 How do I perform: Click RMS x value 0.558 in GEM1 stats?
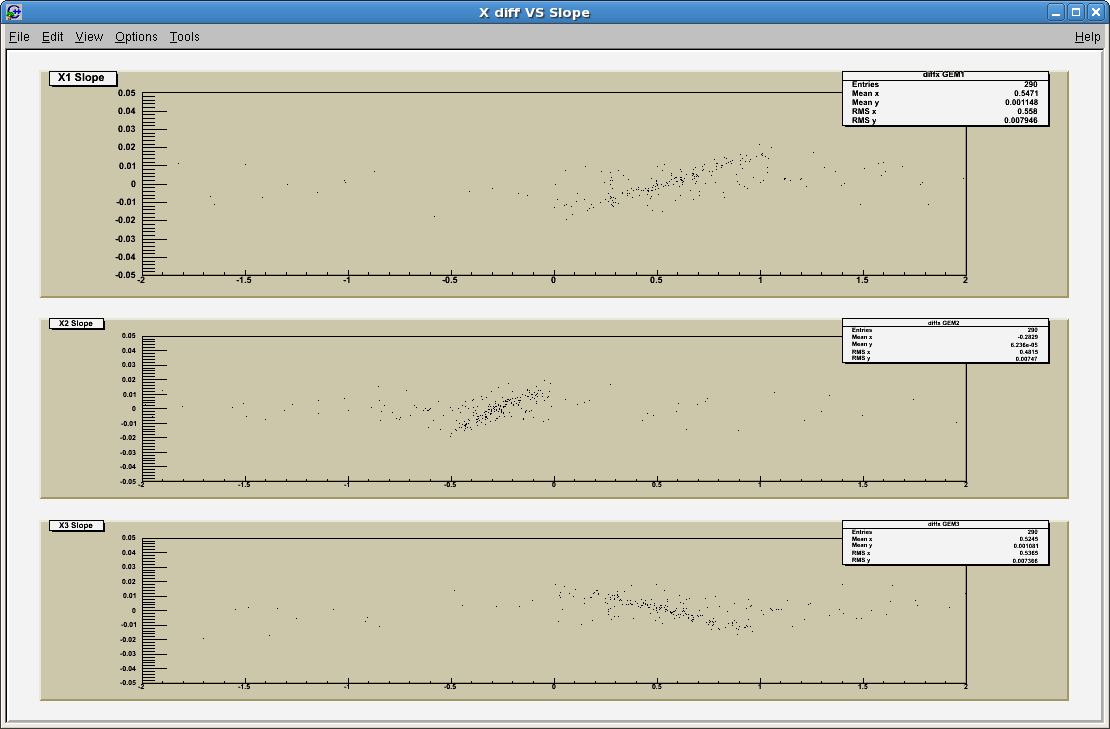(x=1028, y=112)
